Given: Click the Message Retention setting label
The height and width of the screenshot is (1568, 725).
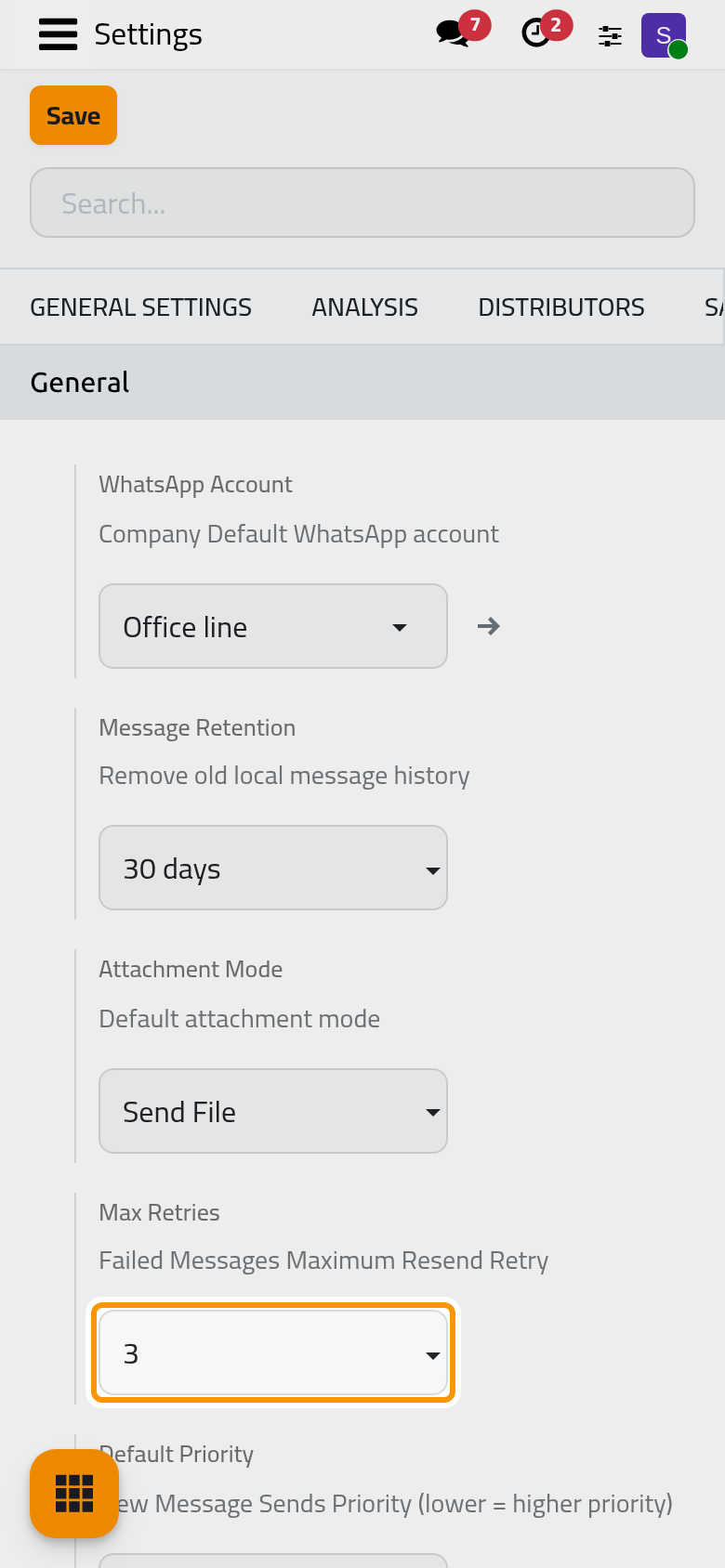Looking at the screenshot, I should point(197,727).
